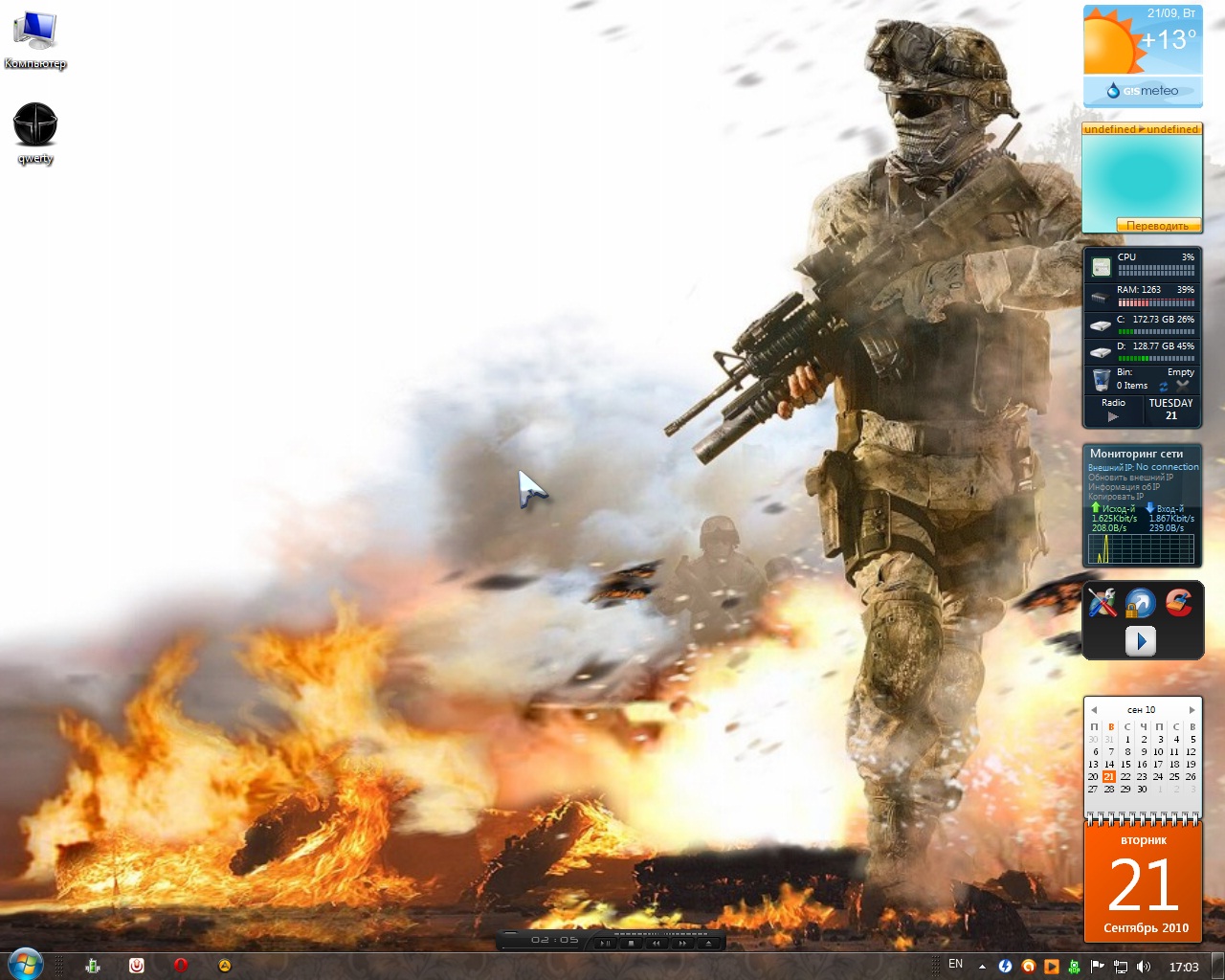Screen dimensions: 1225x980
Task: Stop playback in the mini media player
Action: (x=631, y=943)
